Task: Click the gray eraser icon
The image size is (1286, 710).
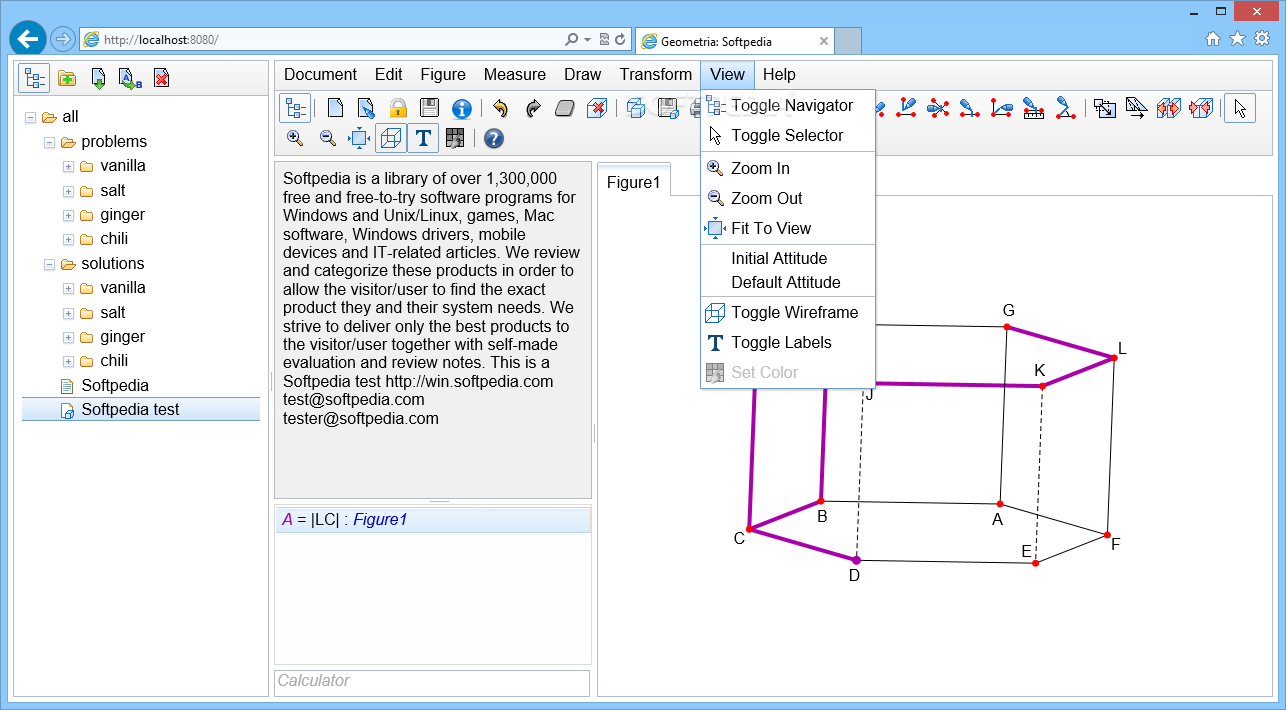Action: (x=565, y=108)
